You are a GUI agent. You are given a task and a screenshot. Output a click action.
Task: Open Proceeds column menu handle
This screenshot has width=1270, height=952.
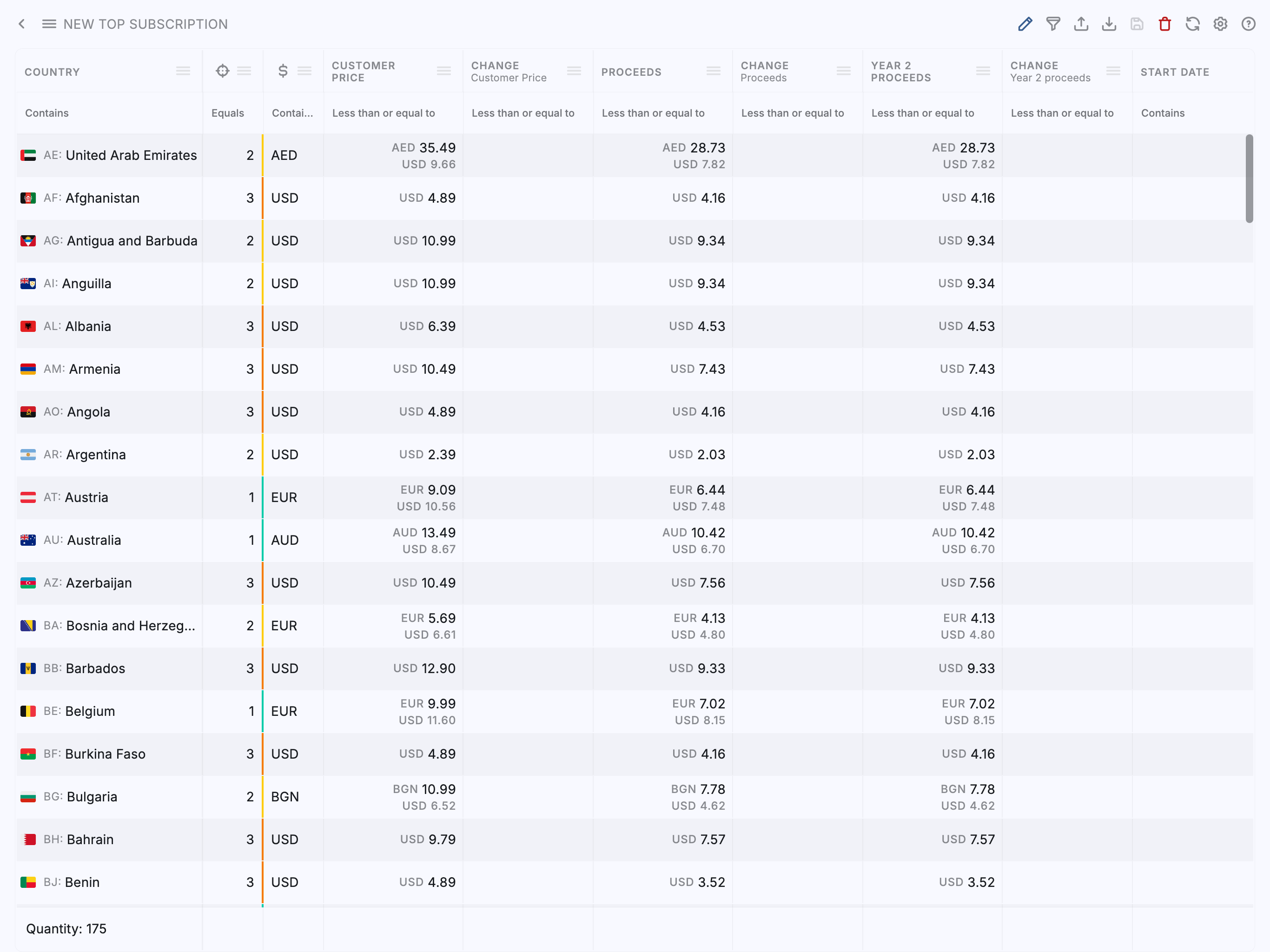click(x=713, y=71)
